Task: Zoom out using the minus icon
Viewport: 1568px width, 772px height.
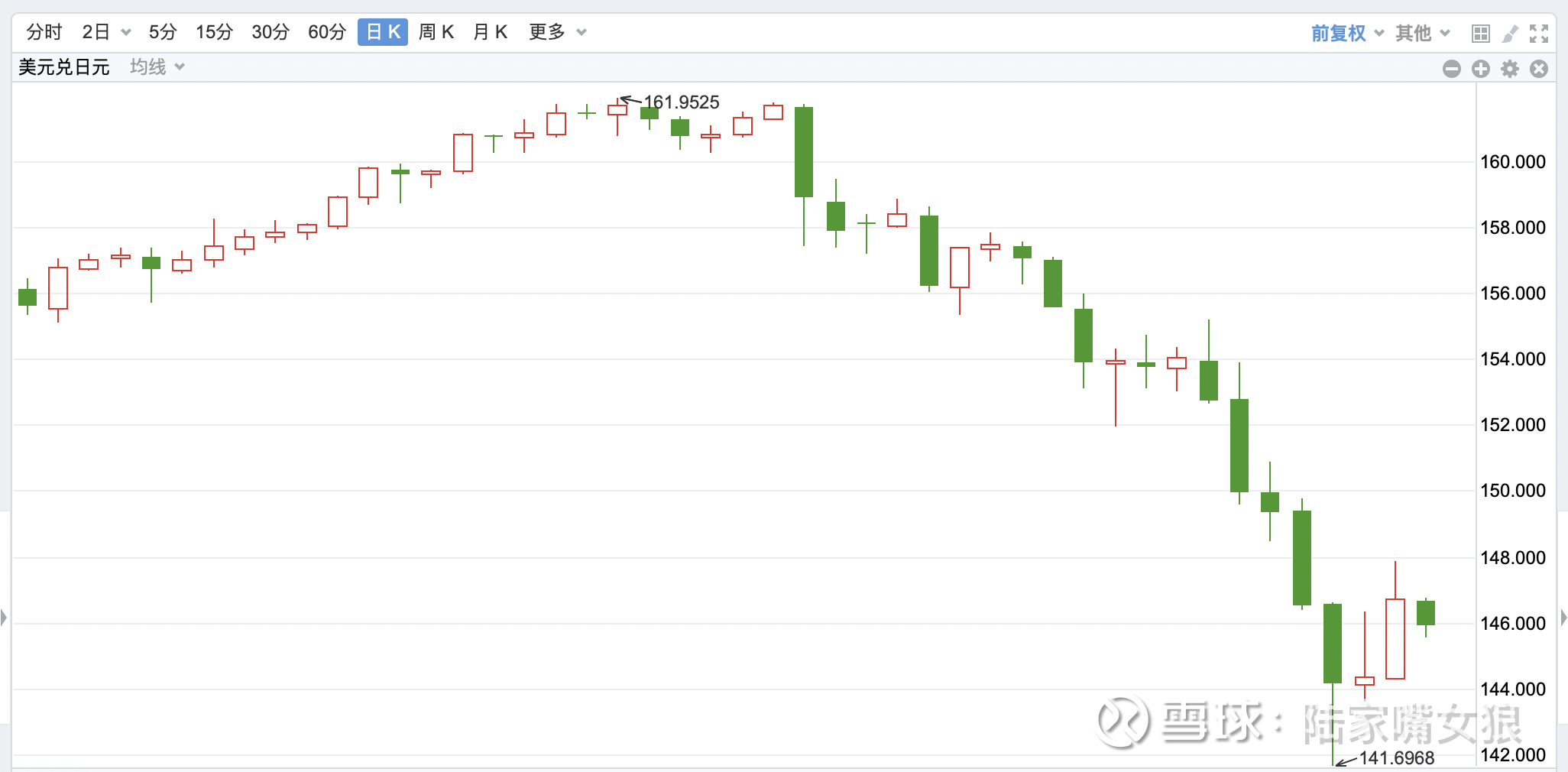Action: pyautogui.click(x=1451, y=69)
